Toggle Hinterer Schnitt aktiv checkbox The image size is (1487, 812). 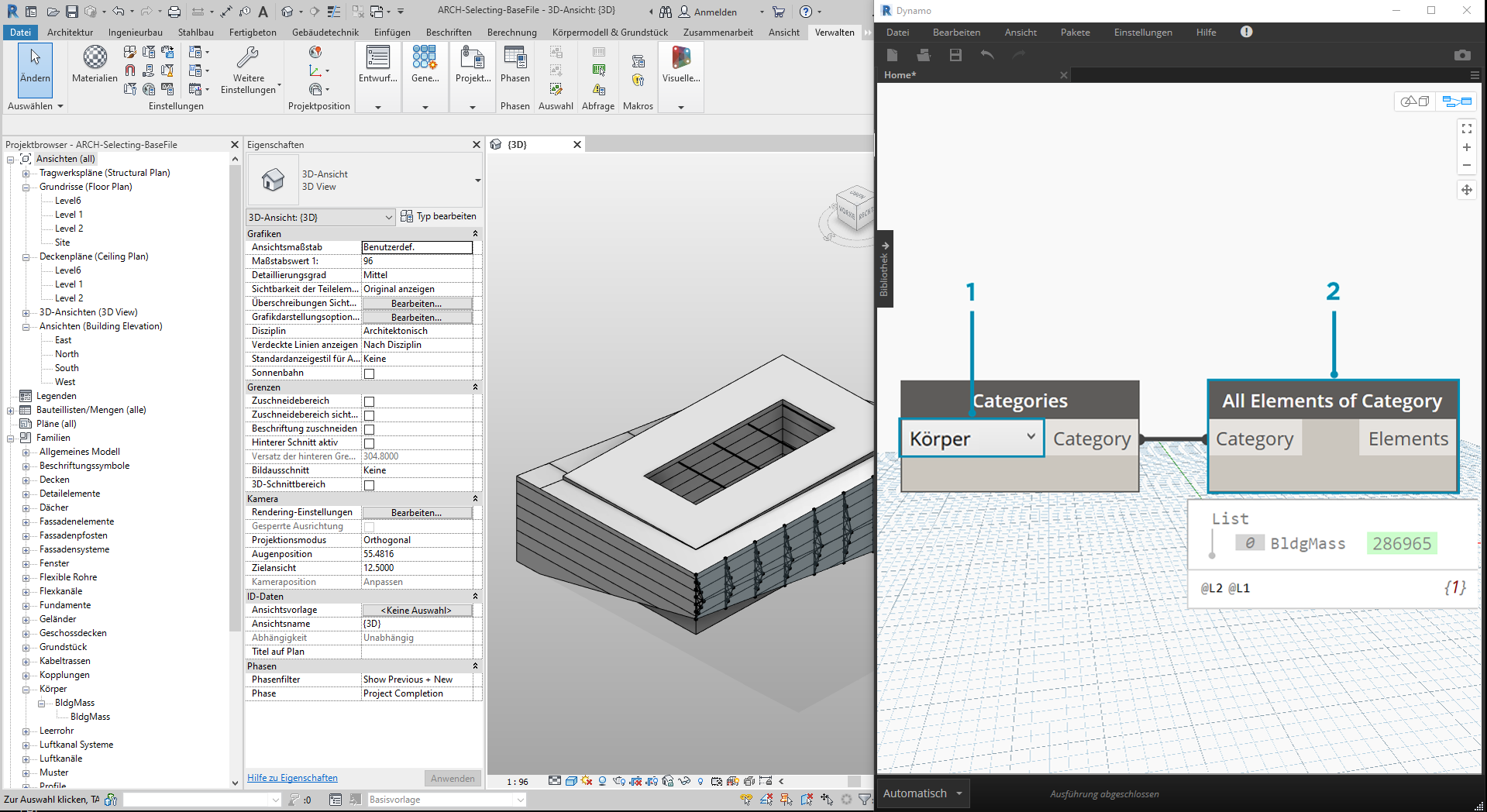[369, 443]
